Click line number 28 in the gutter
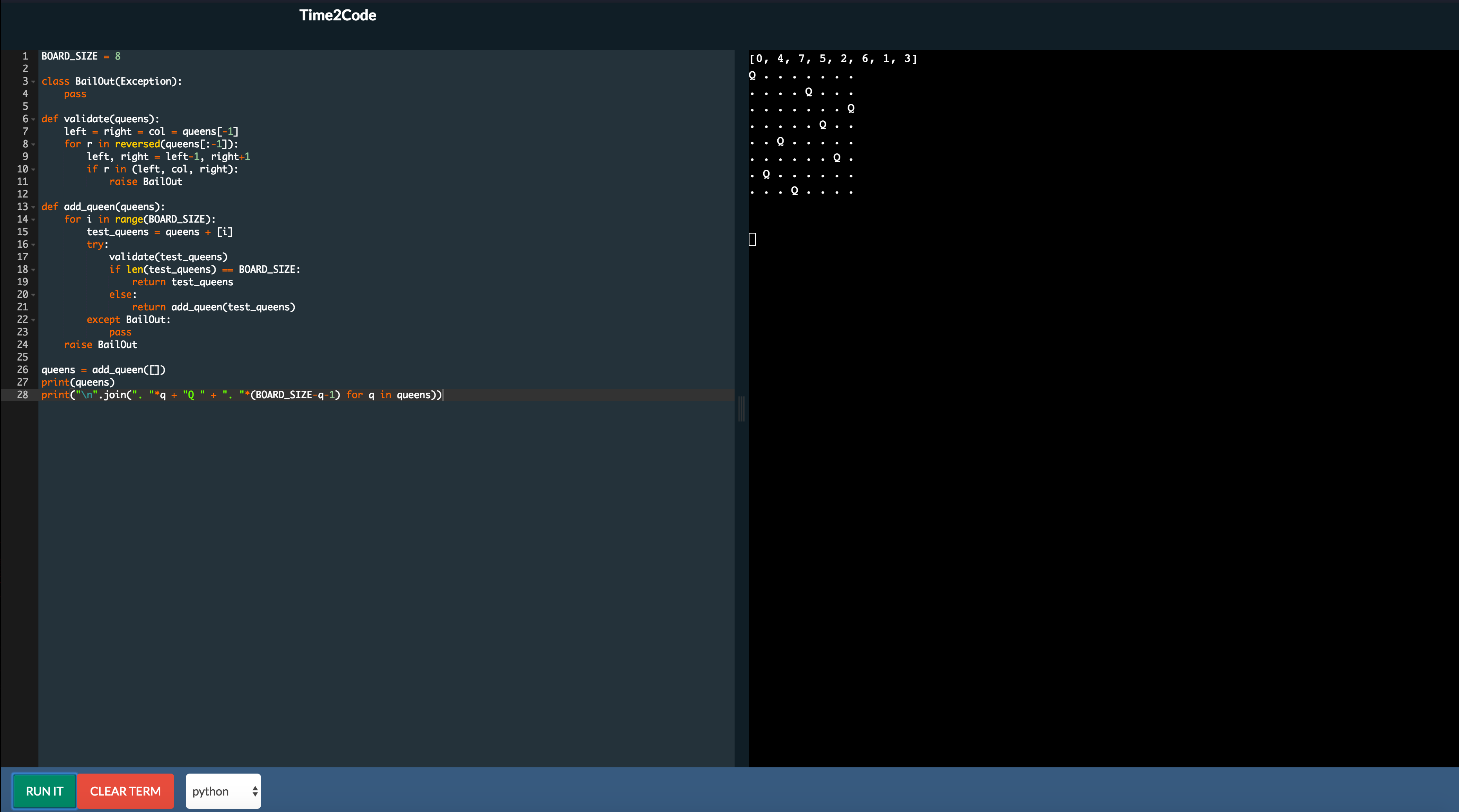 pos(22,395)
